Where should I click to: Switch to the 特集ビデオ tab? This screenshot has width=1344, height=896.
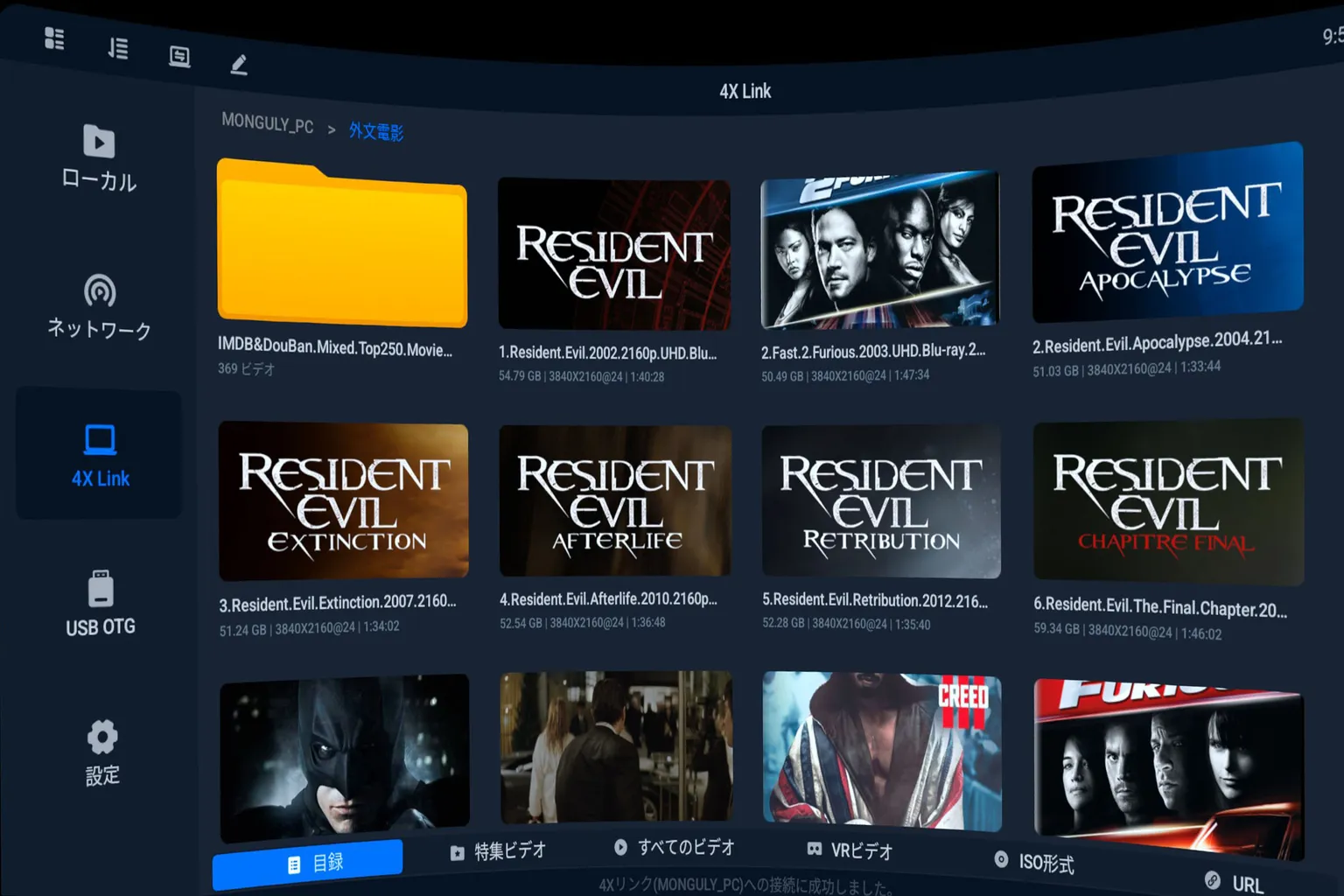point(498,851)
